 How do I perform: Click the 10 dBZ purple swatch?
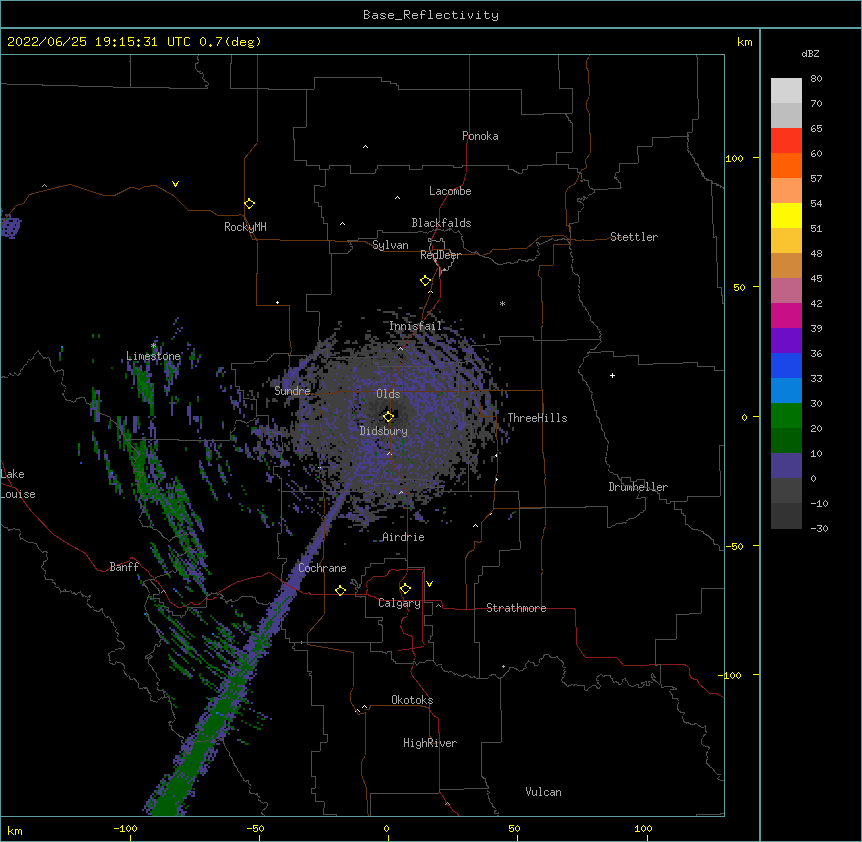pyautogui.click(x=786, y=466)
